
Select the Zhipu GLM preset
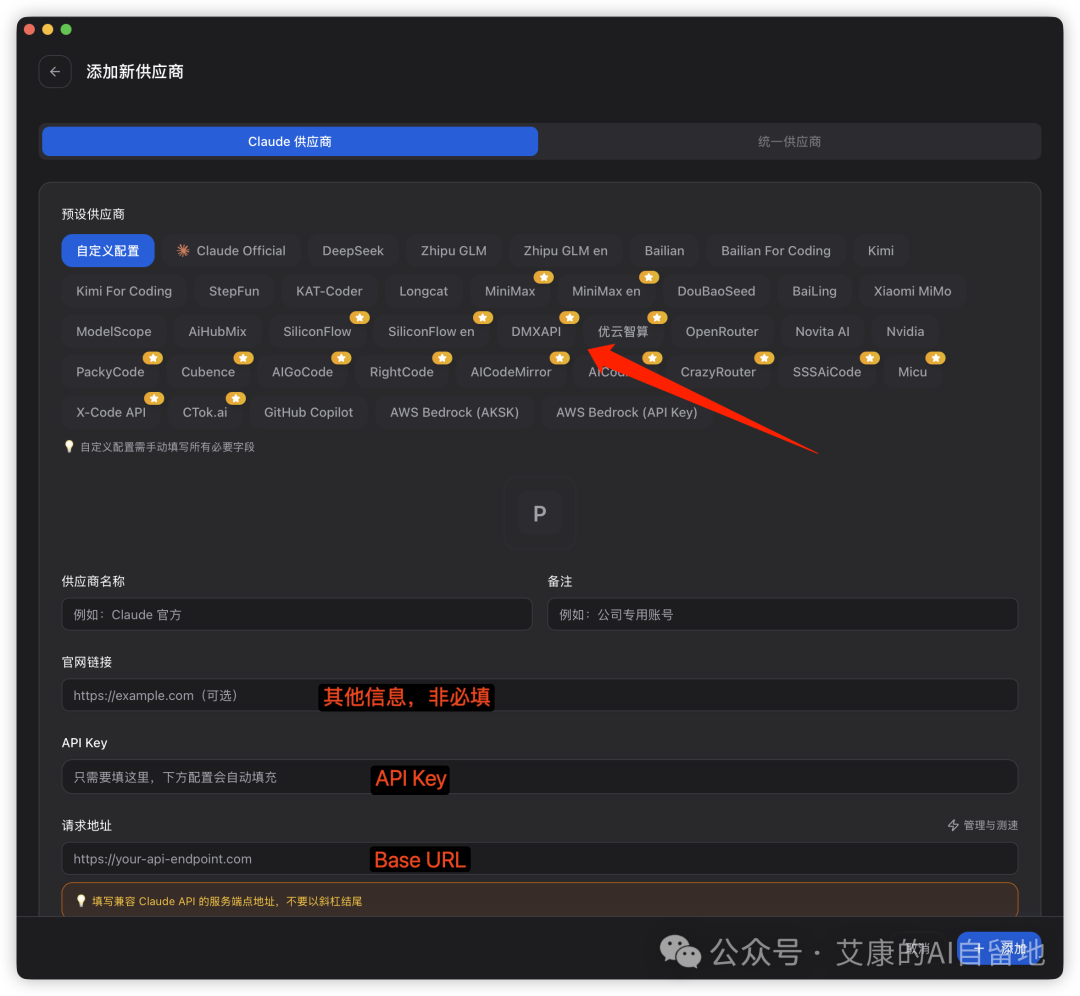[454, 251]
